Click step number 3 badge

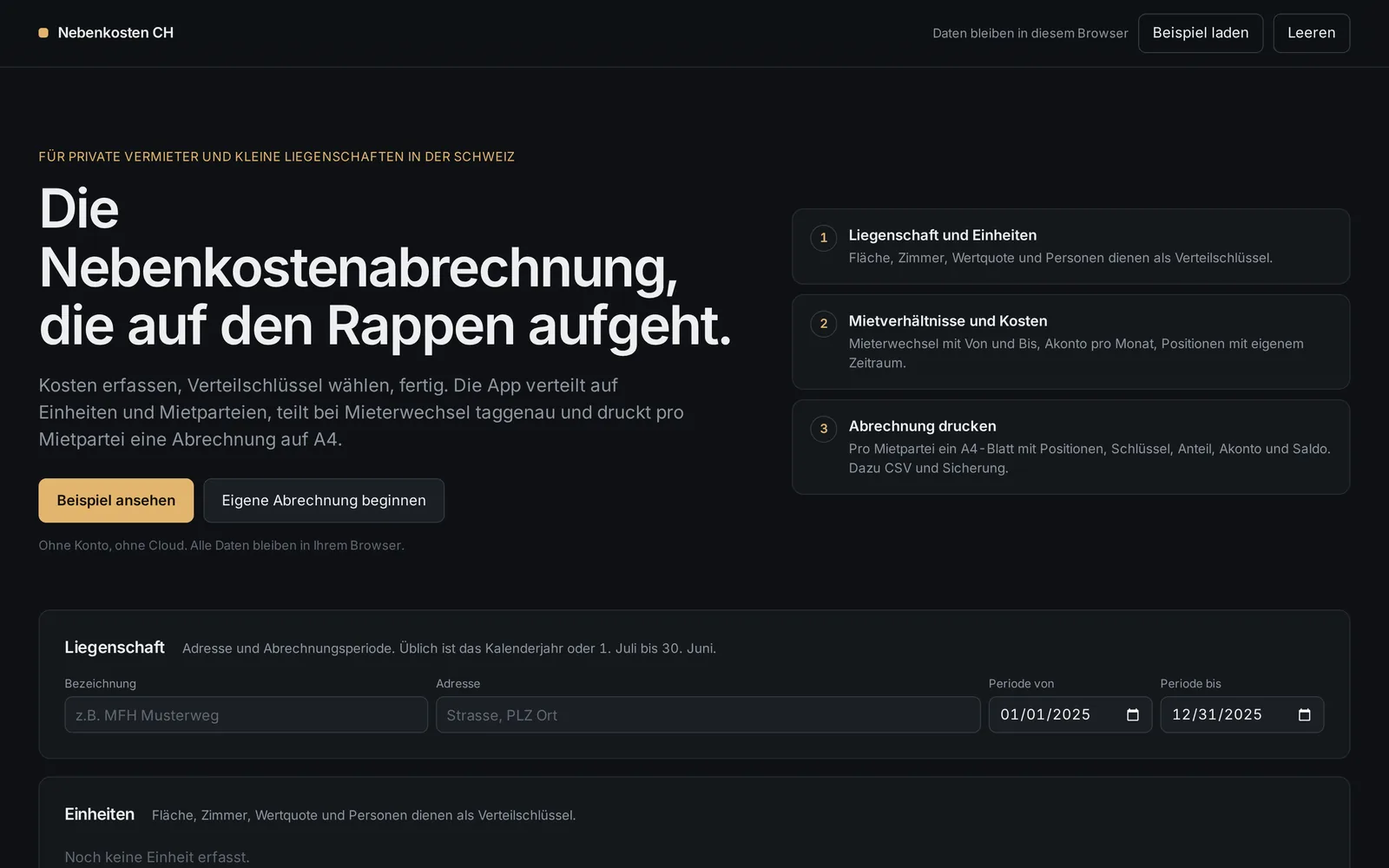[823, 429]
